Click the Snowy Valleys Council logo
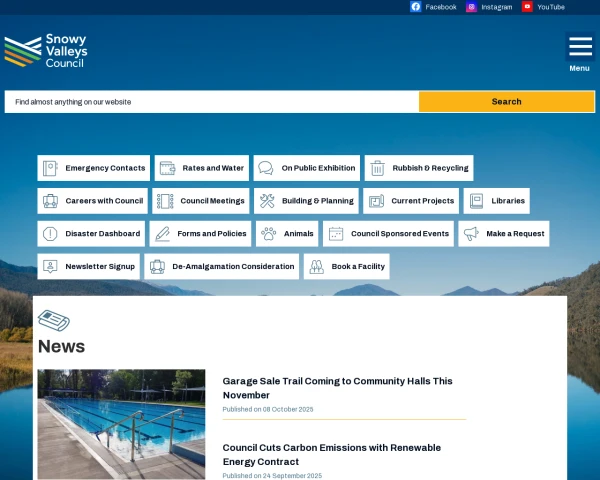Screen dimensions: 600x480 (x=47, y=51)
